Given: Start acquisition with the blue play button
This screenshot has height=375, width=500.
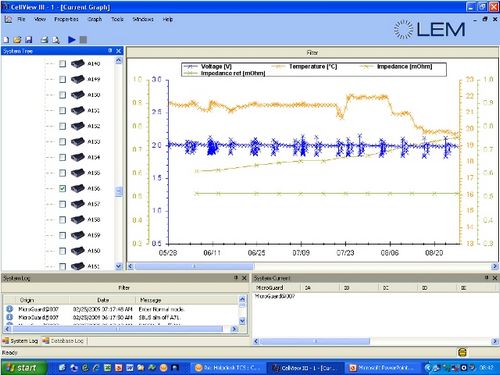Looking at the screenshot, I should pos(72,40).
